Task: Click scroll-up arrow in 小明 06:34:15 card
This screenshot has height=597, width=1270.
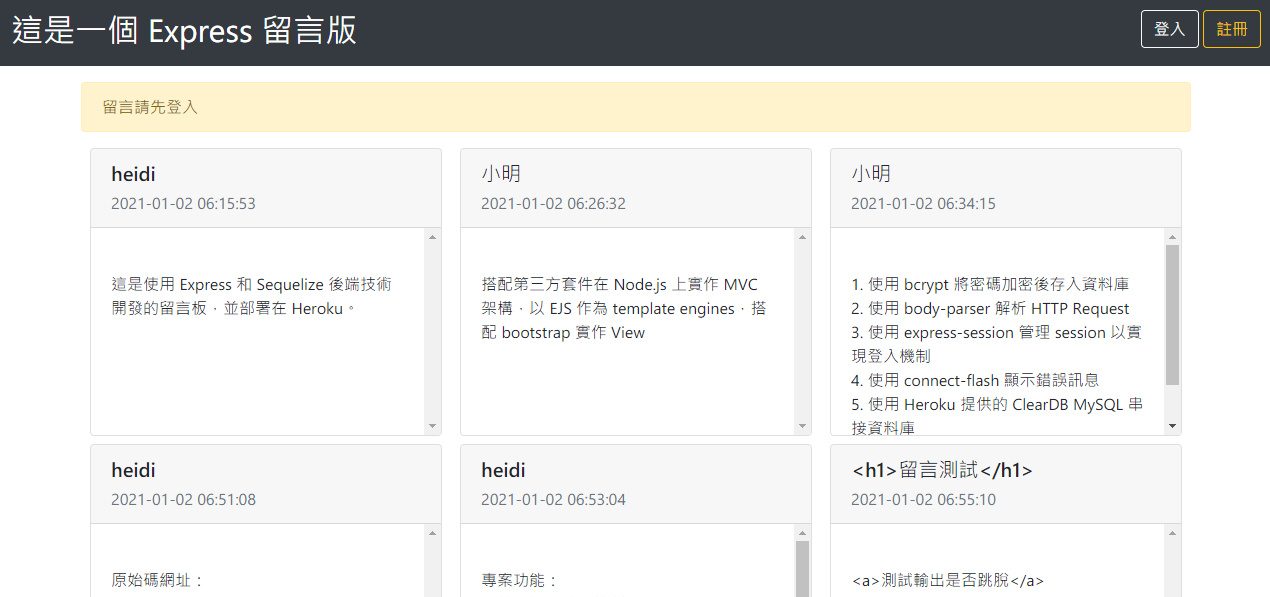Action: (1172, 237)
